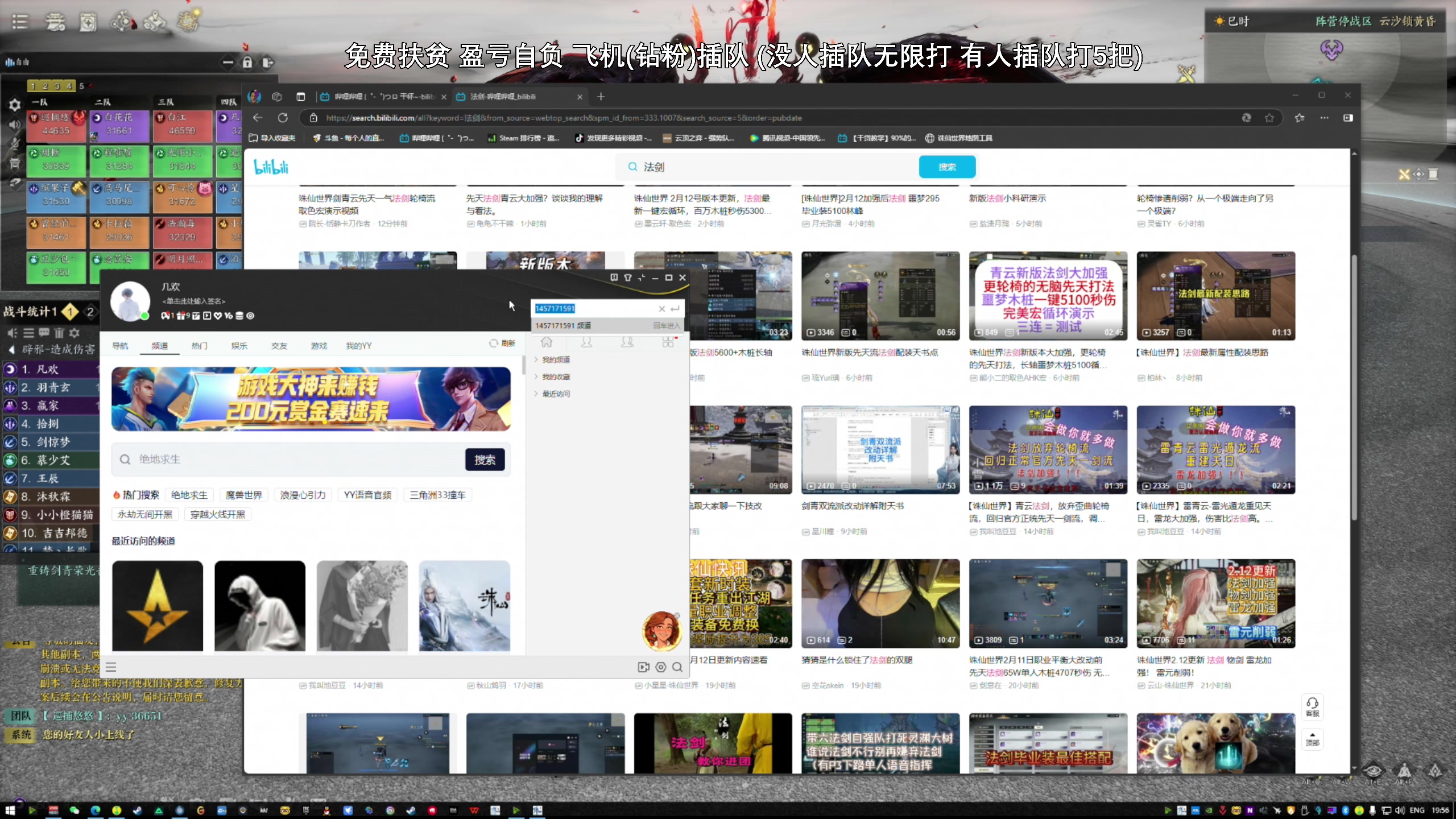Expand 我的频道 tree node
1456x819 pixels.
click(536, 359)
